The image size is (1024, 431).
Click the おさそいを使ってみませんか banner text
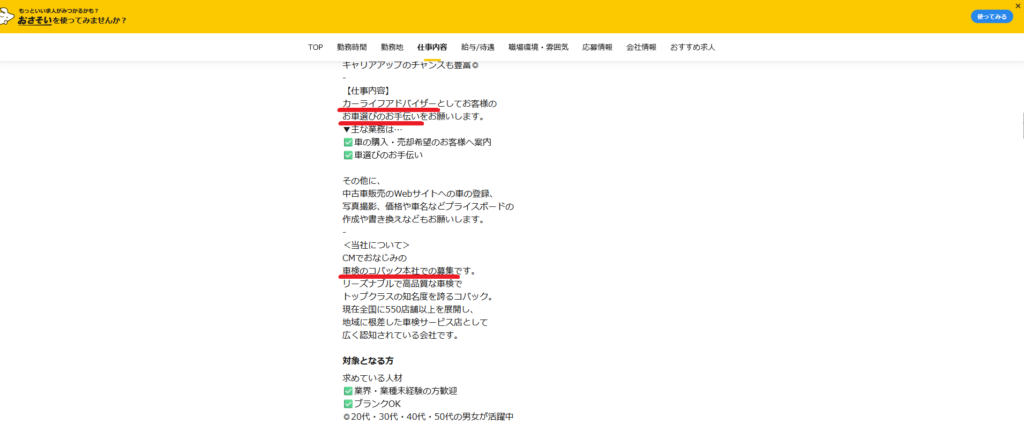(72, 20)
